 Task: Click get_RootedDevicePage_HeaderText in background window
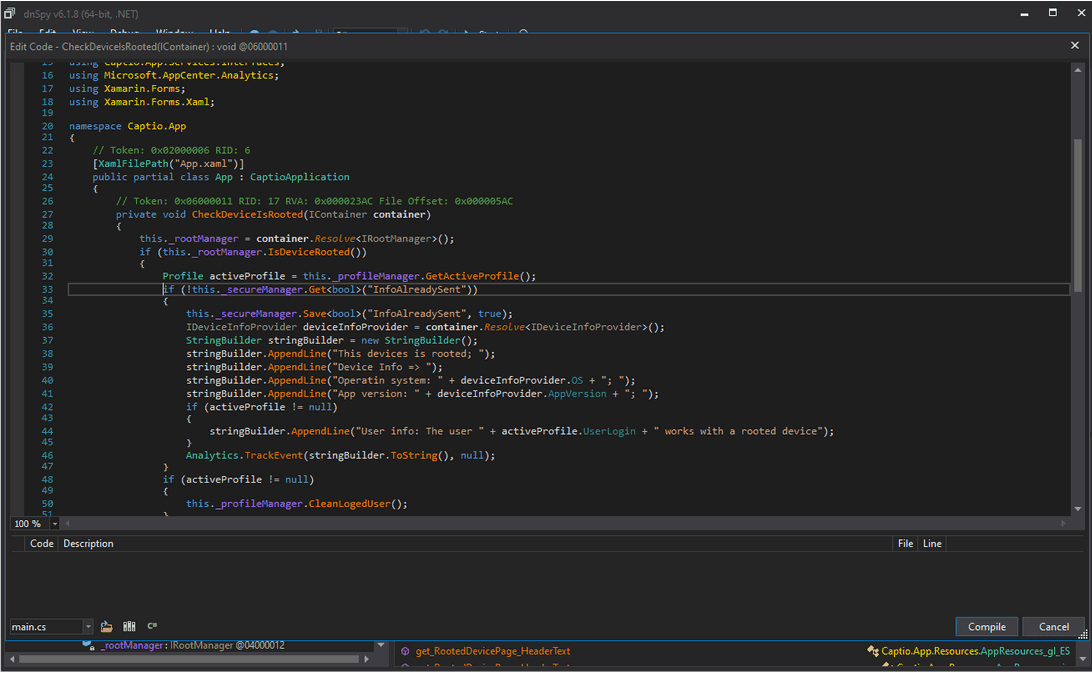coord(492,652)
